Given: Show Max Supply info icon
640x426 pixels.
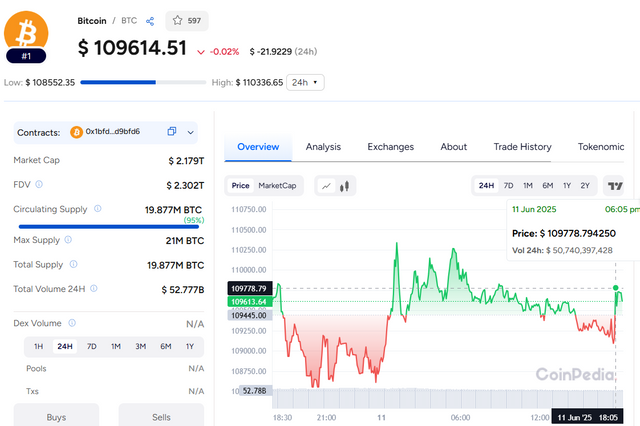Looking at the screenshot, I should tap(68, 240).
